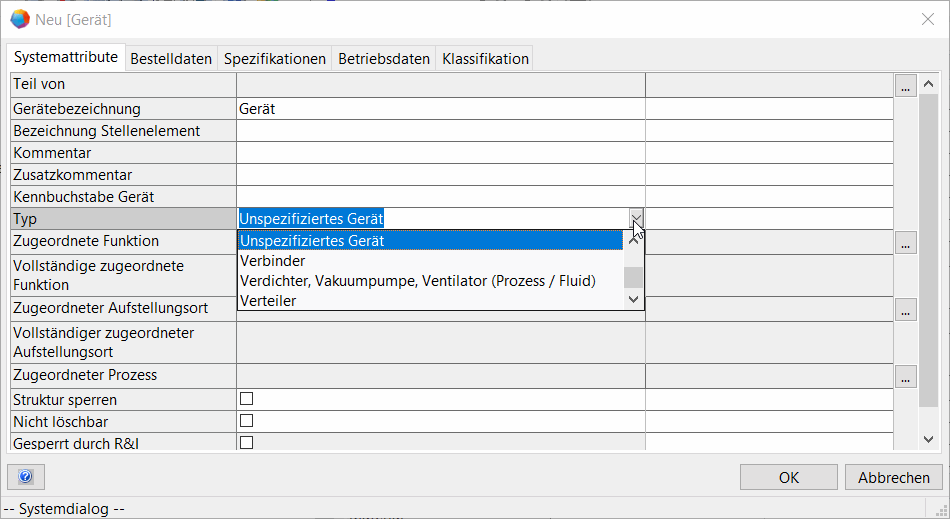Click the Gerätebezeichnung field containing Gerät
The height and width of the screenshot is (519, 950).
(x=440, y=109)
